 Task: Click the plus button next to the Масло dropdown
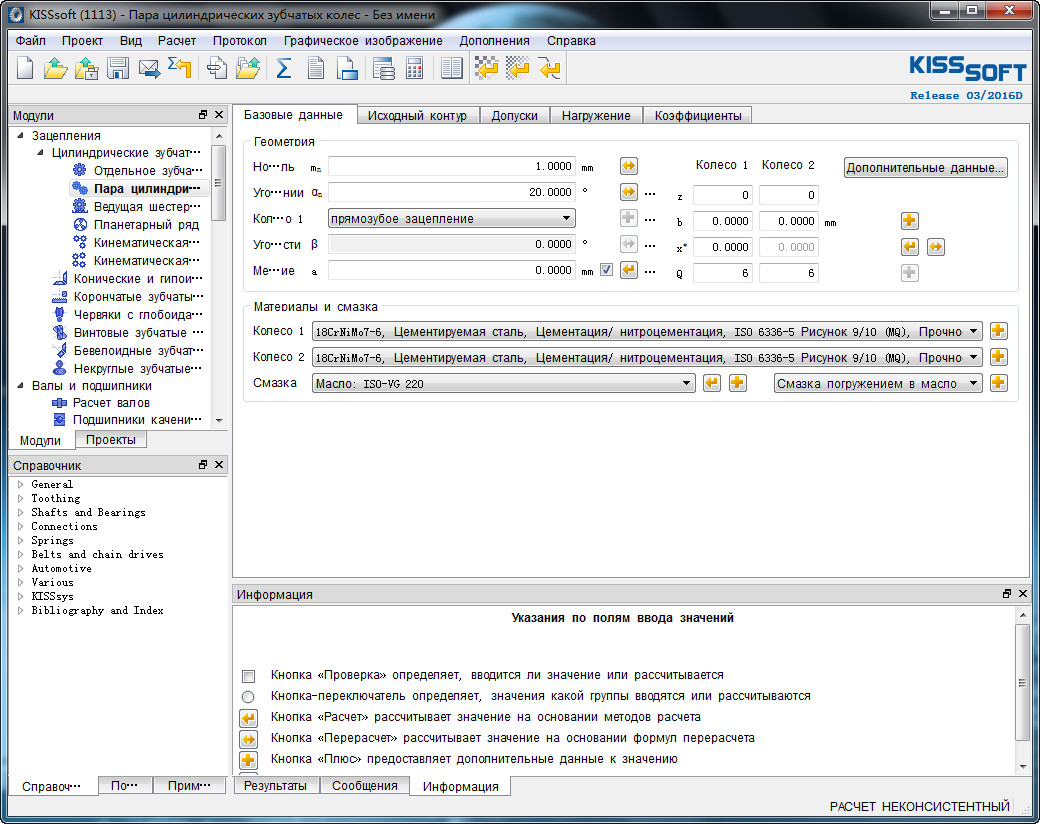738,383
